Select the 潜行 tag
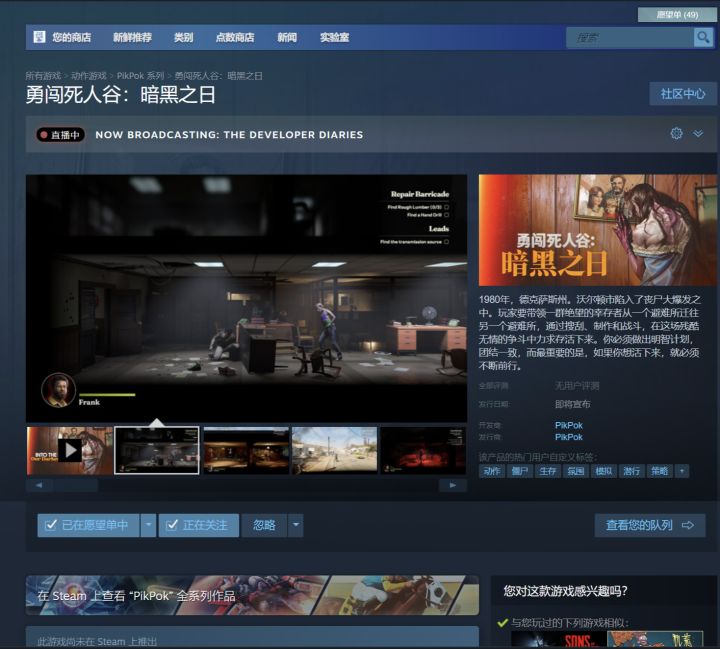Viewport: 720px width, 649px height. 631,471
